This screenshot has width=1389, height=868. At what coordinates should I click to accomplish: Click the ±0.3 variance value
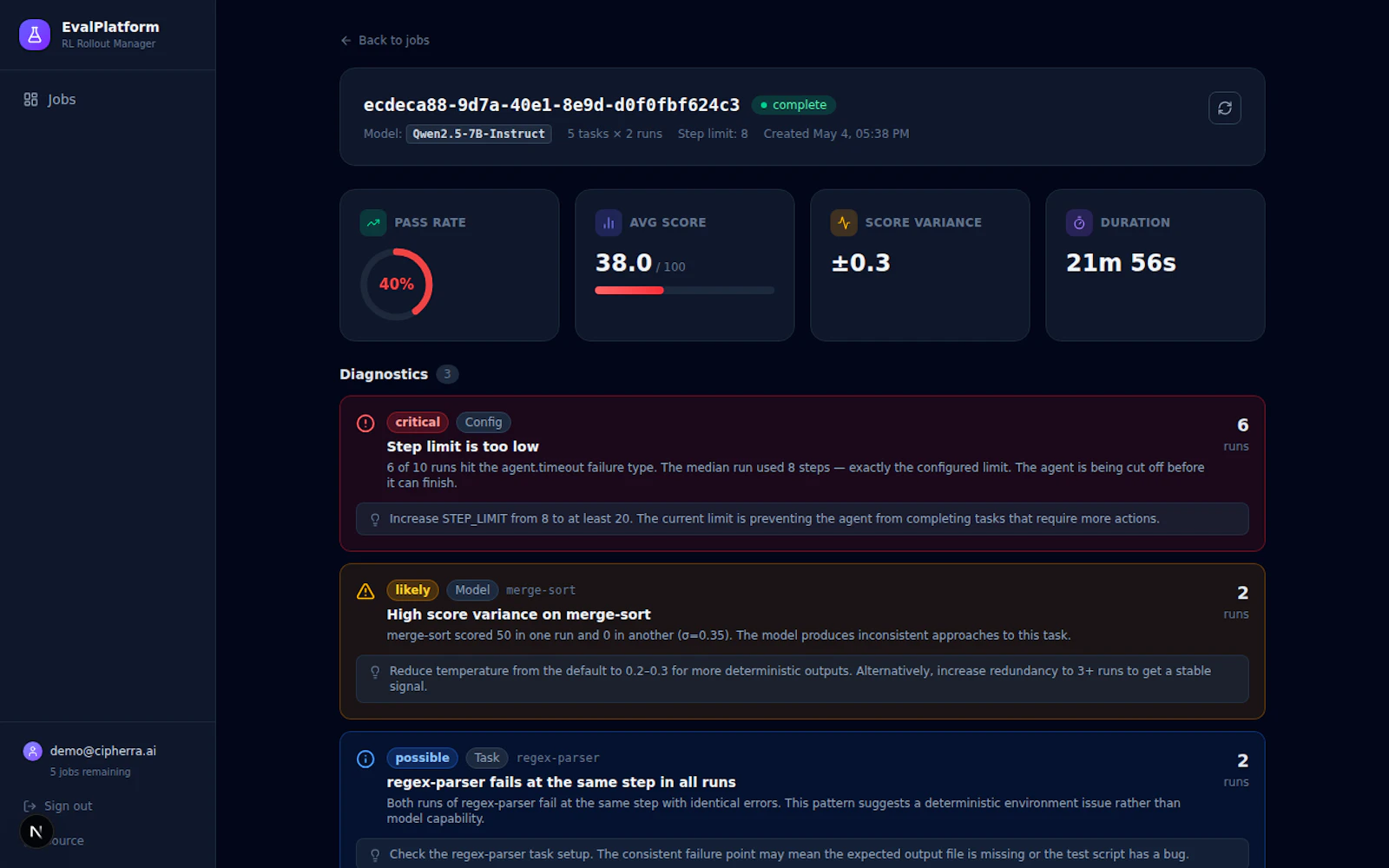(860, 263)
